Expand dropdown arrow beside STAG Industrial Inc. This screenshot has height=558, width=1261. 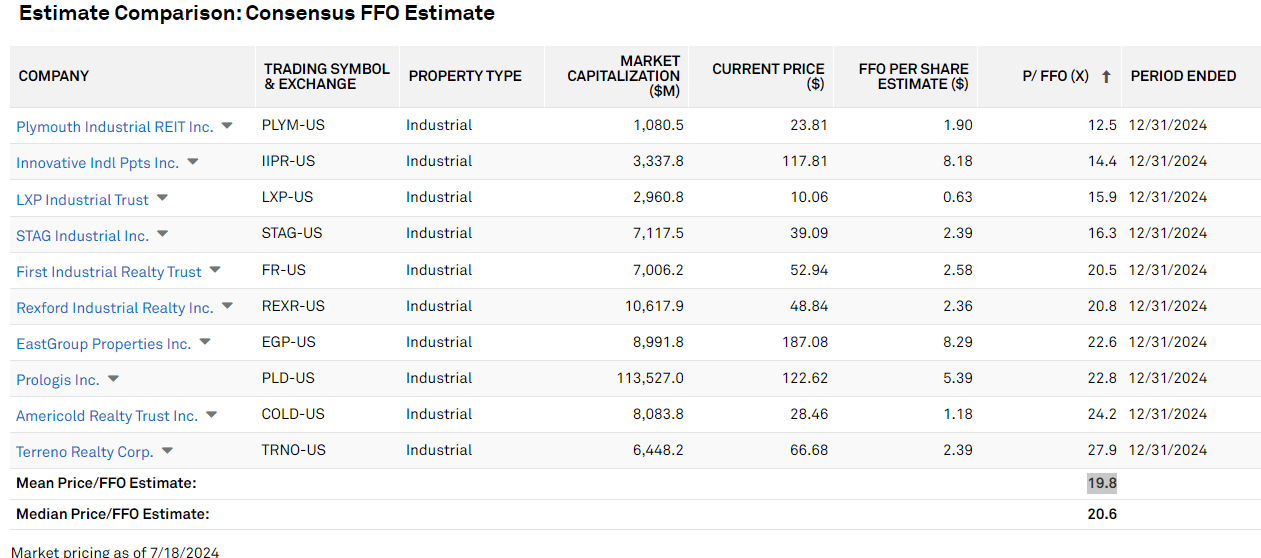[x=162, y=234]
